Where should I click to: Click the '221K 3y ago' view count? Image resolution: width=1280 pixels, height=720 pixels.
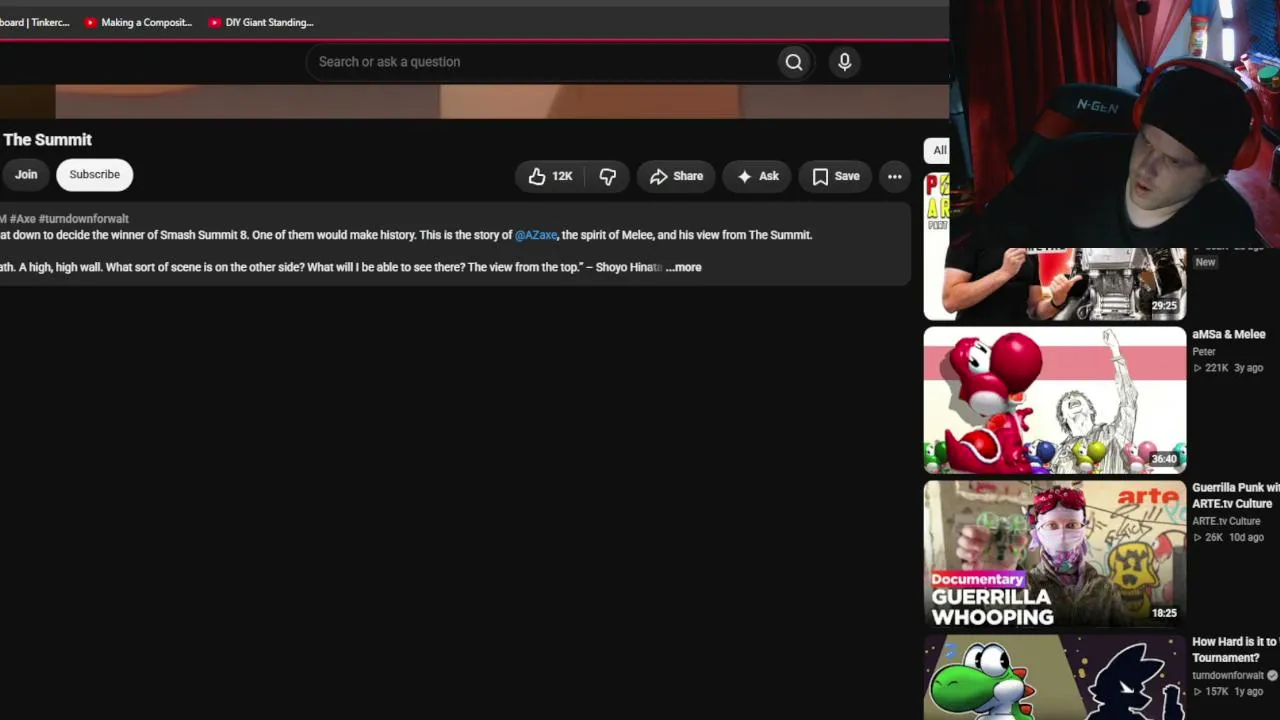[1229, 368]
